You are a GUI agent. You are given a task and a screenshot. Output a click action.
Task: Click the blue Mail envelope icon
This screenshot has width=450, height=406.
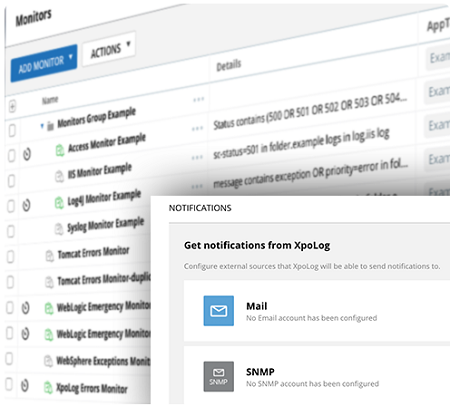pyautogui.click(x=219, y=311)
